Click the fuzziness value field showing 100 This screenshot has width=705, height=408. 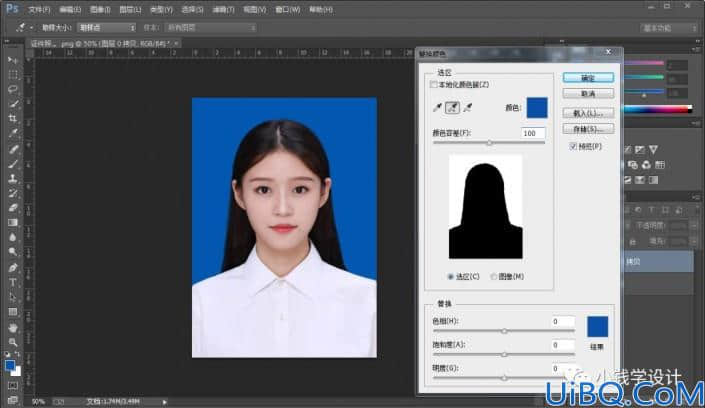pos(533,133)
